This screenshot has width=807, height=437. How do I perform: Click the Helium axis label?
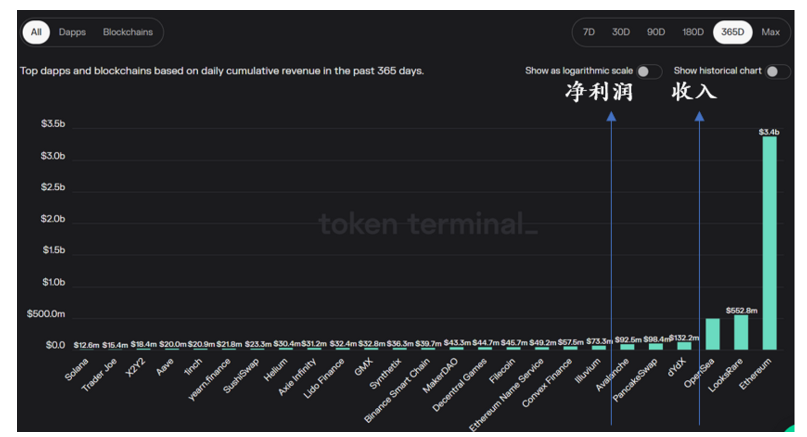click(x=275, y=370)
